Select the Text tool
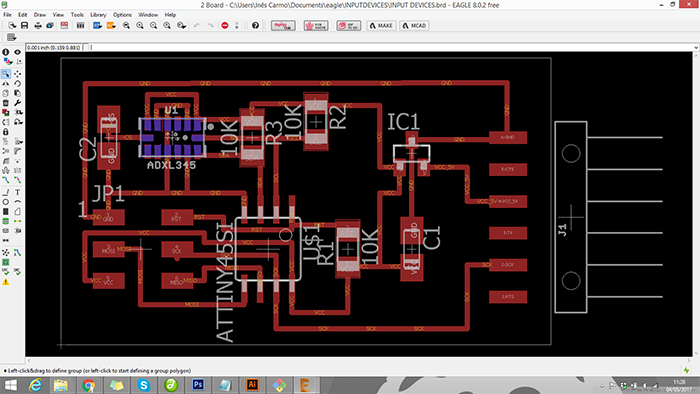This screenshot has width=700, height=394. [x=17, y=192]
